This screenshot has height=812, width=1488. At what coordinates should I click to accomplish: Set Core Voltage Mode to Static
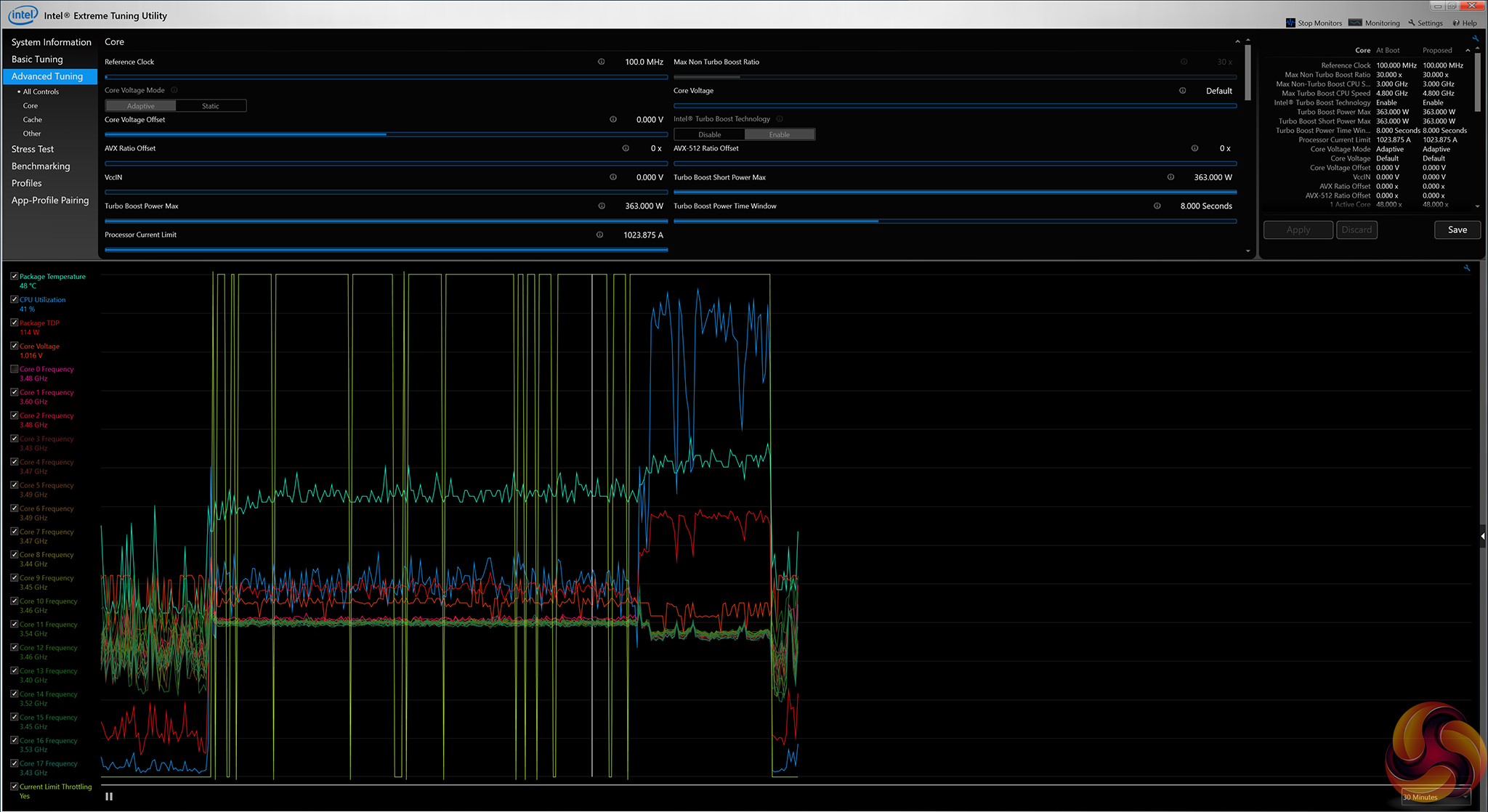coord(211,106)
